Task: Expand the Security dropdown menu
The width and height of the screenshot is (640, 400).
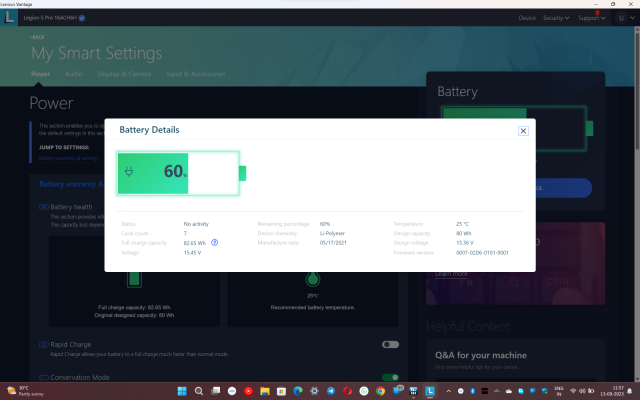Action: coord(556,18)
